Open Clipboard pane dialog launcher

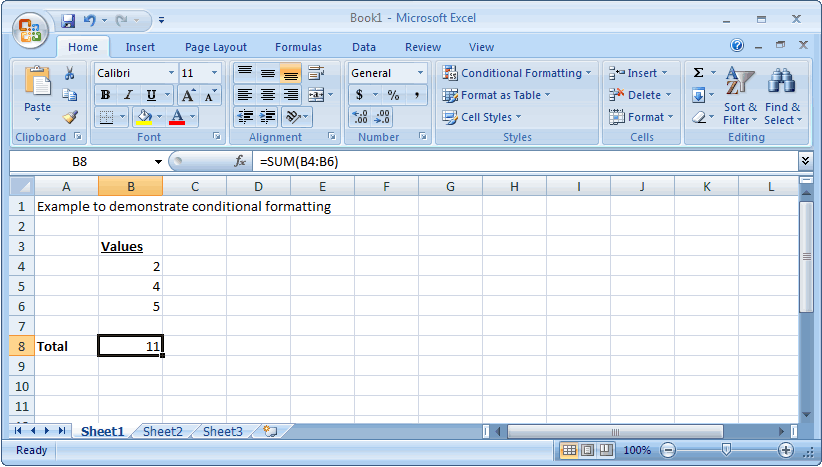click(x=78, y=136)
